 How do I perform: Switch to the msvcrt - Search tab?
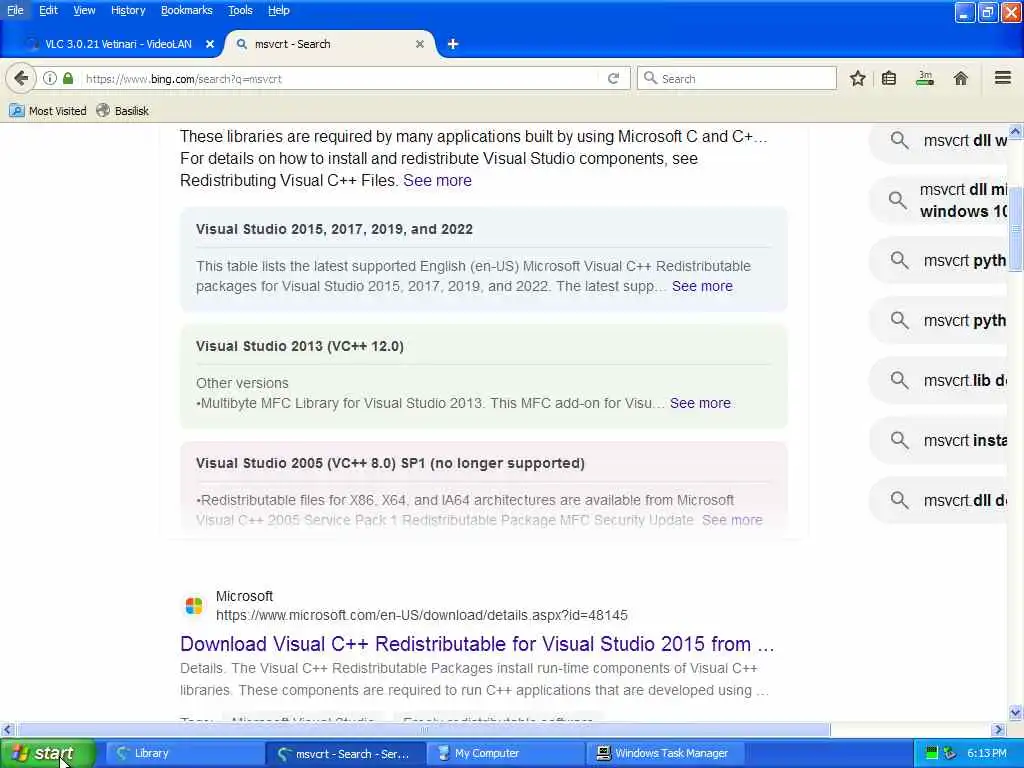coord(330,44)
